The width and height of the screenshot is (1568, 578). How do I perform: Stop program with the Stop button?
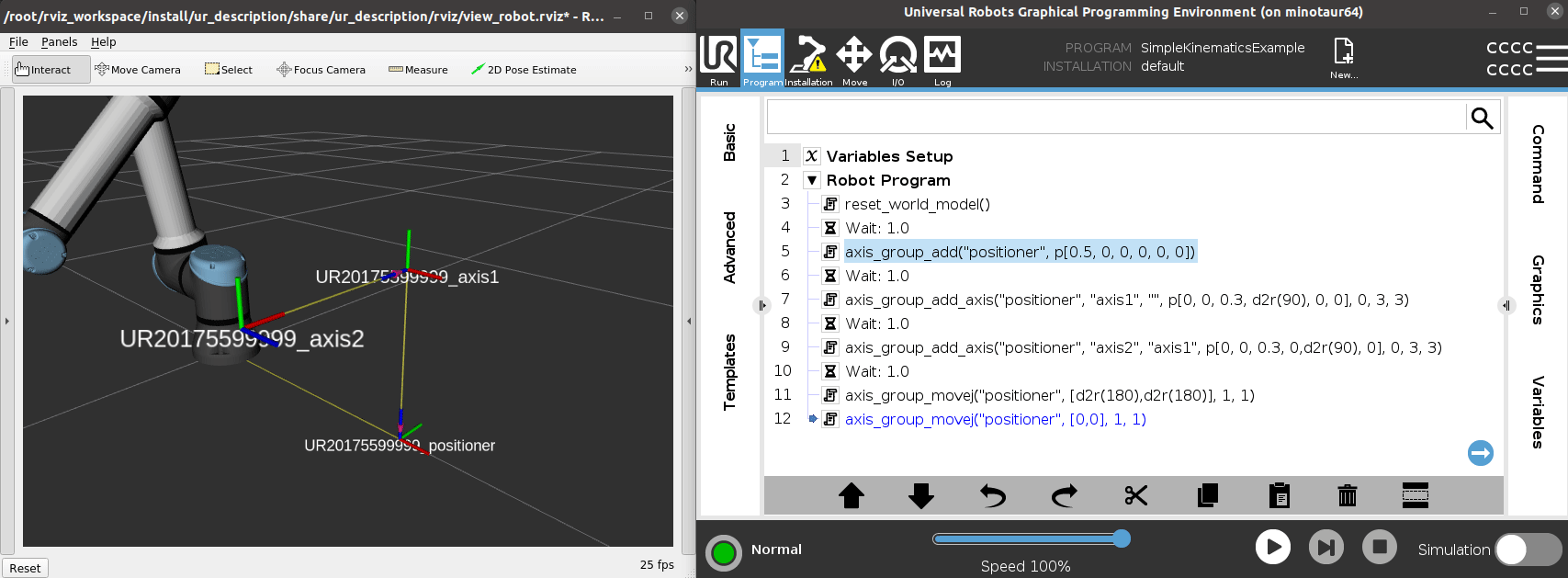(1379, 547)
